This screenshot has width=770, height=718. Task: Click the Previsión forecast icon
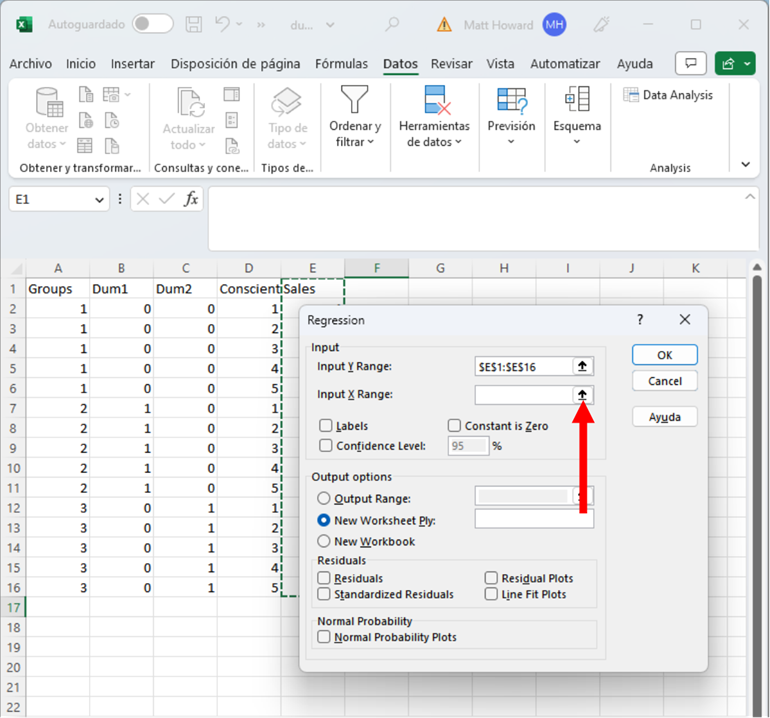pos(511,100)
